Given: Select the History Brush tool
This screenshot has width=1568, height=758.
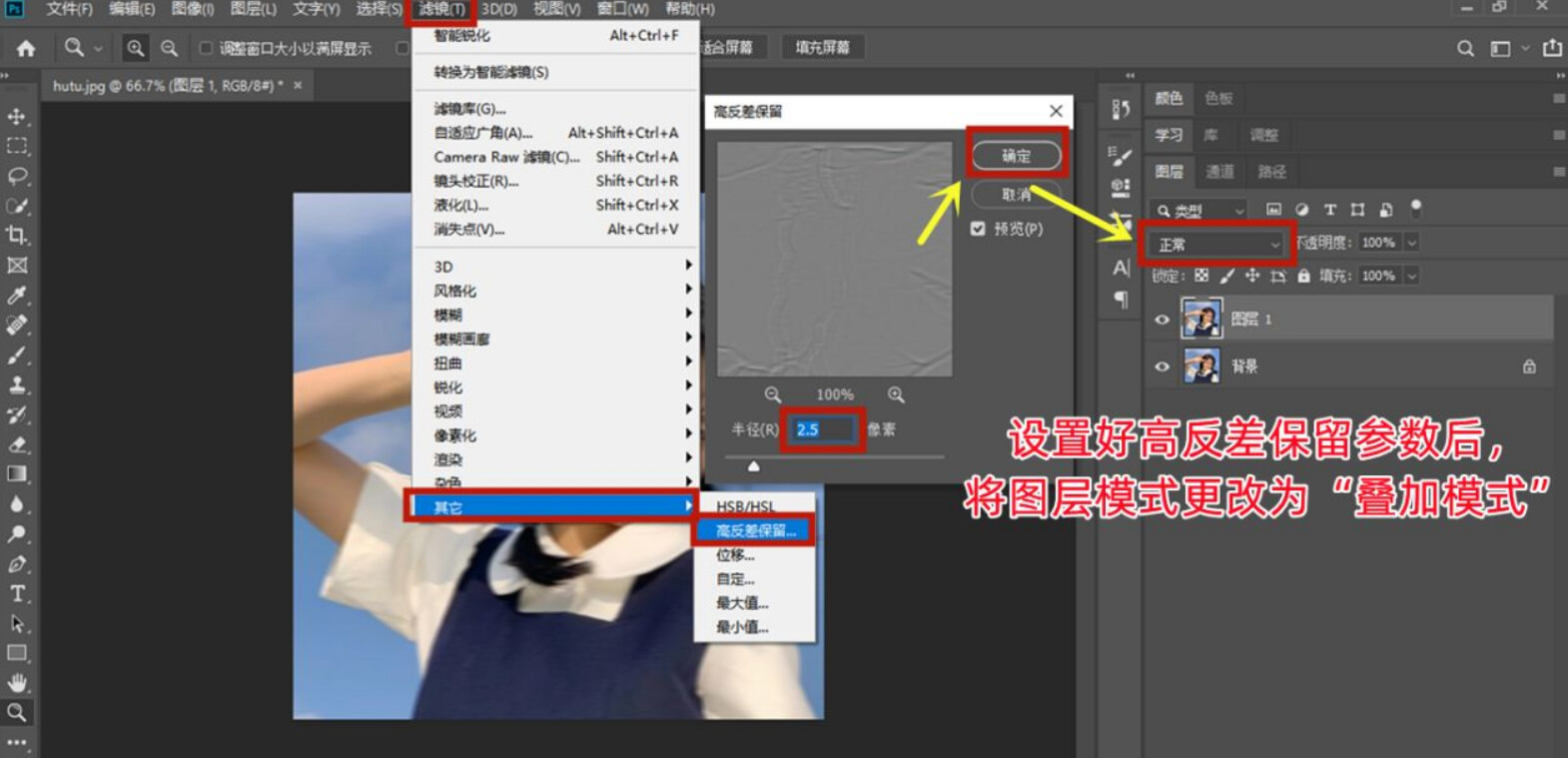Looking at the screenshot, I should 17,414.
